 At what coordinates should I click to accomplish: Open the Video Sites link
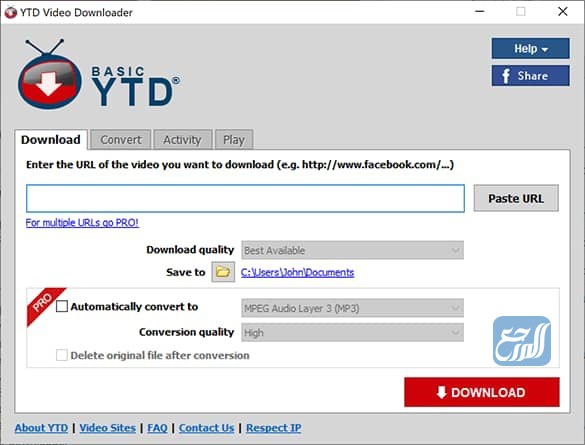tap(107, 428)
